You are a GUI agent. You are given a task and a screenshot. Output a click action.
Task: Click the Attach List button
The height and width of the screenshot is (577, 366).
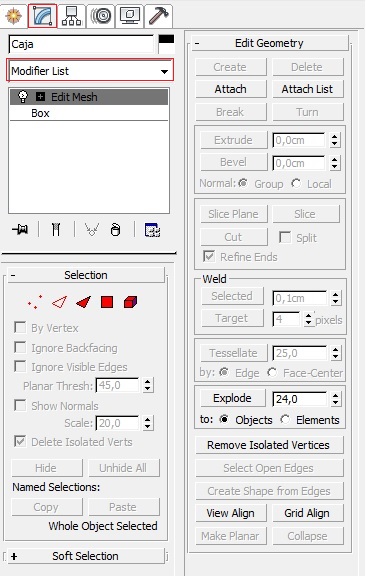(x=308, y=89)
